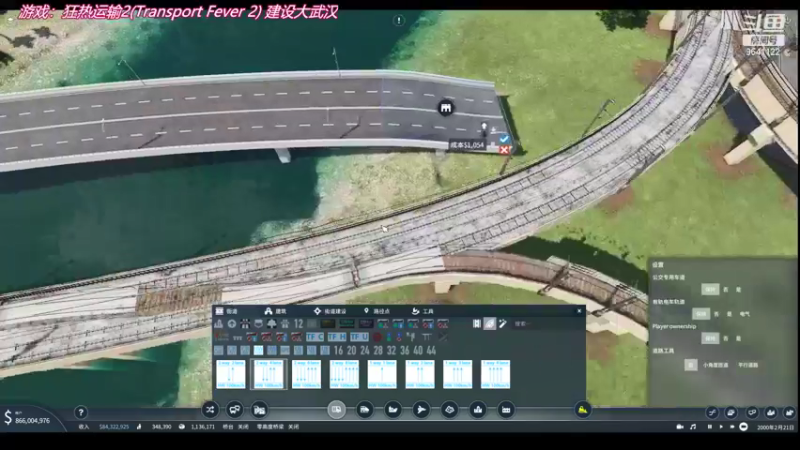Open the line manager shuffle icon

click(x=210, y=410)
